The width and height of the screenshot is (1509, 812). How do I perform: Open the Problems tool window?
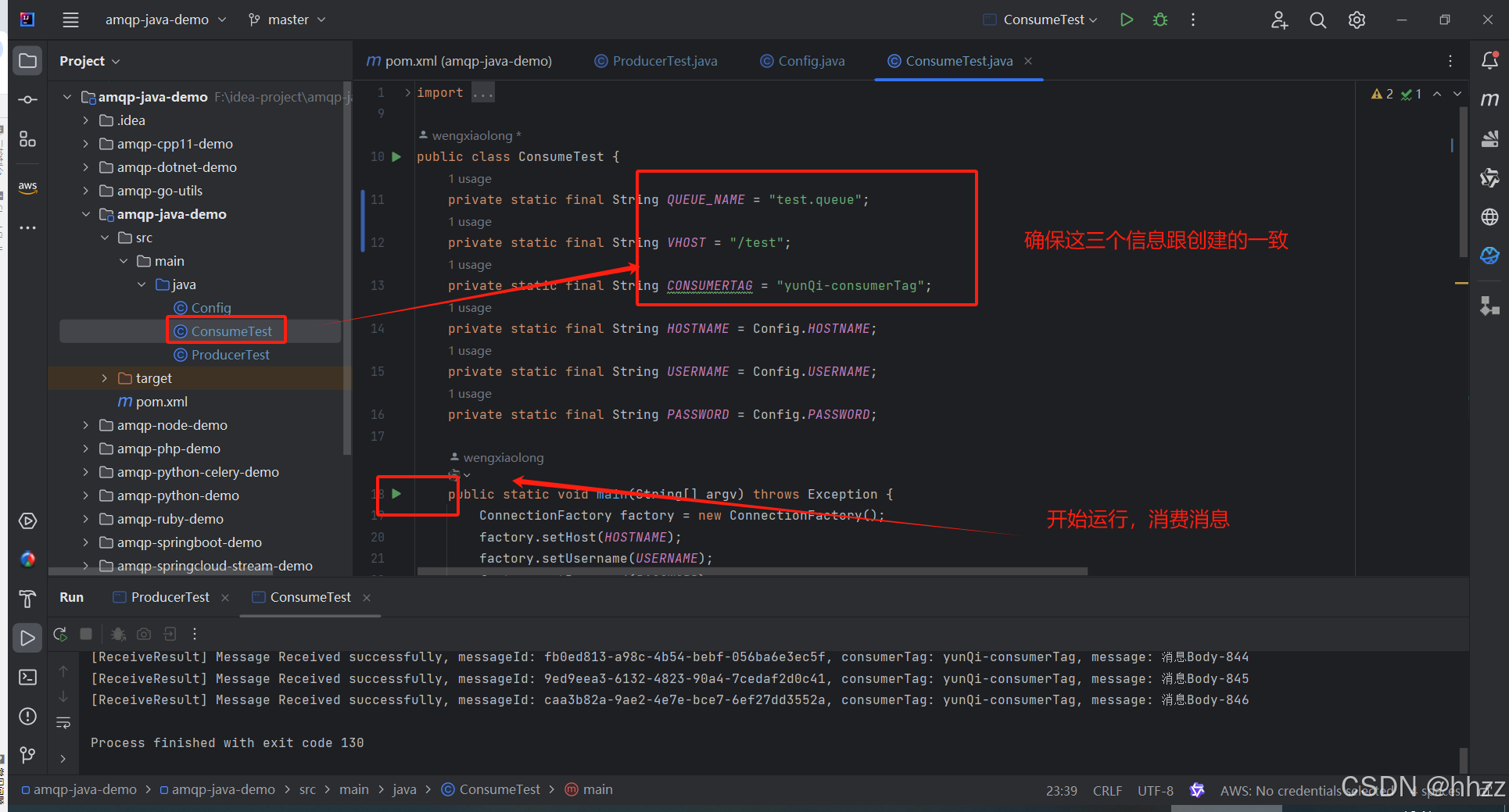tap(27, 716)
